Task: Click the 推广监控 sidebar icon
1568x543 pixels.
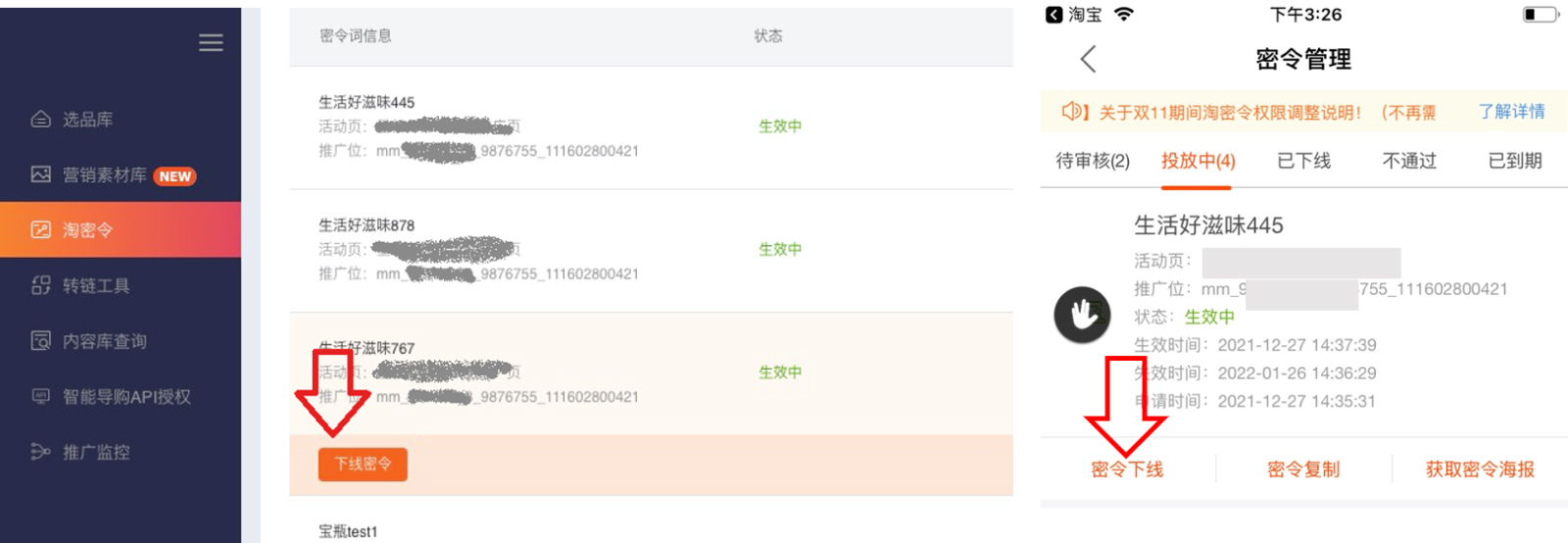Action: [41, 452]
